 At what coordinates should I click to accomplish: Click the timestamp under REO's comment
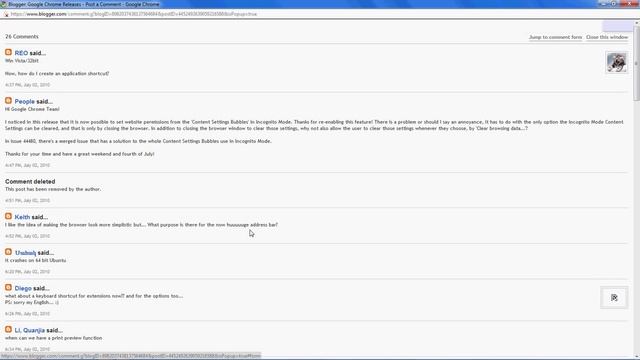[x=27, y=85]
